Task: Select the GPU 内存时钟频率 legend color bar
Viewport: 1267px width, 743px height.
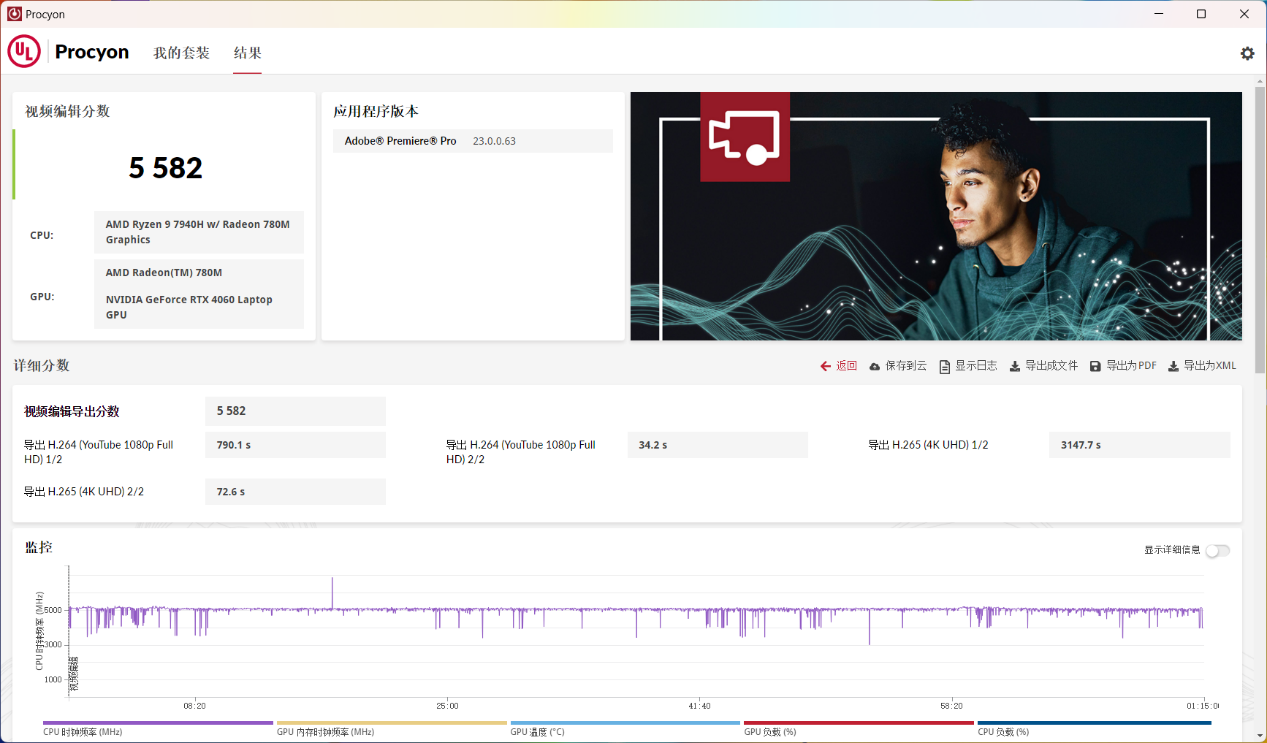Action: coord(391,722)
